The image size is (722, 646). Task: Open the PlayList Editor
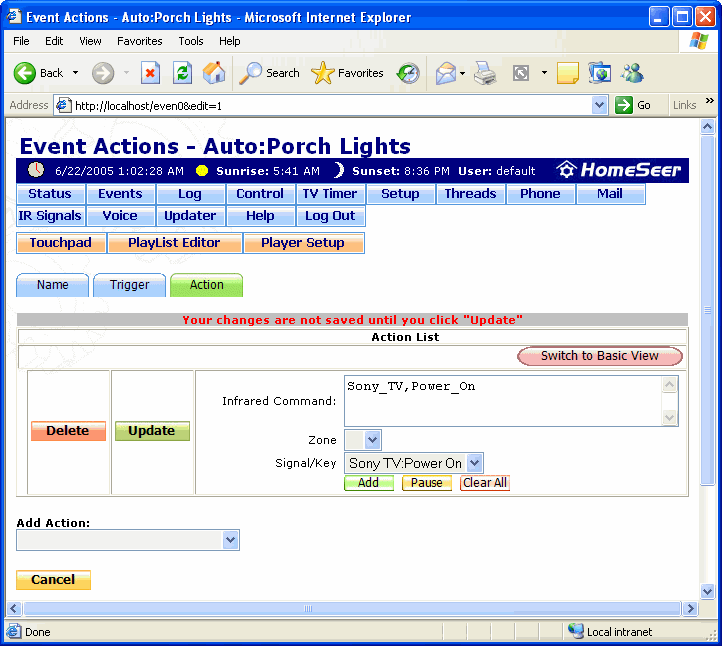(x=175, y=243)
